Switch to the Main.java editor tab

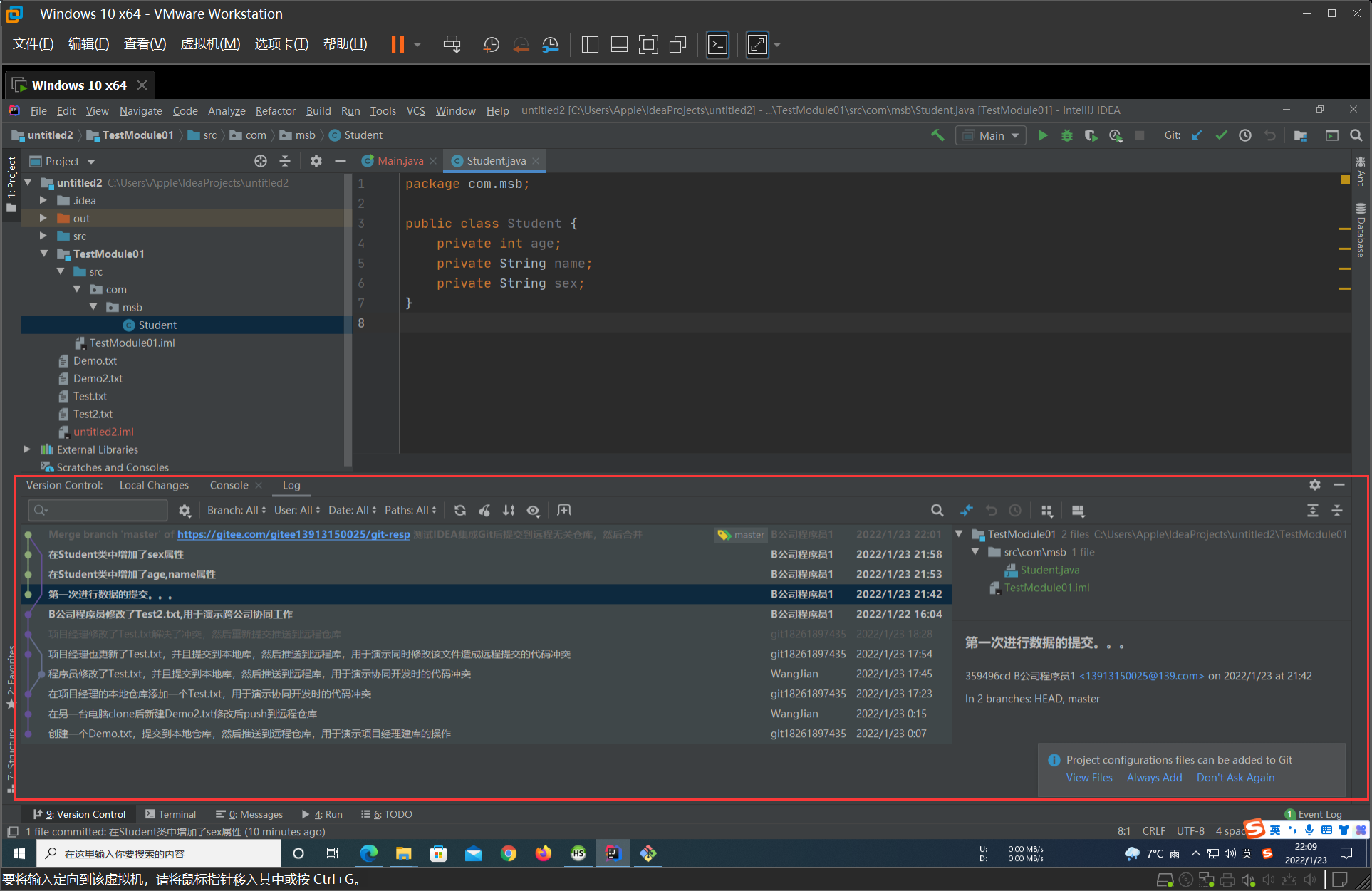click(x=399, y=161)
